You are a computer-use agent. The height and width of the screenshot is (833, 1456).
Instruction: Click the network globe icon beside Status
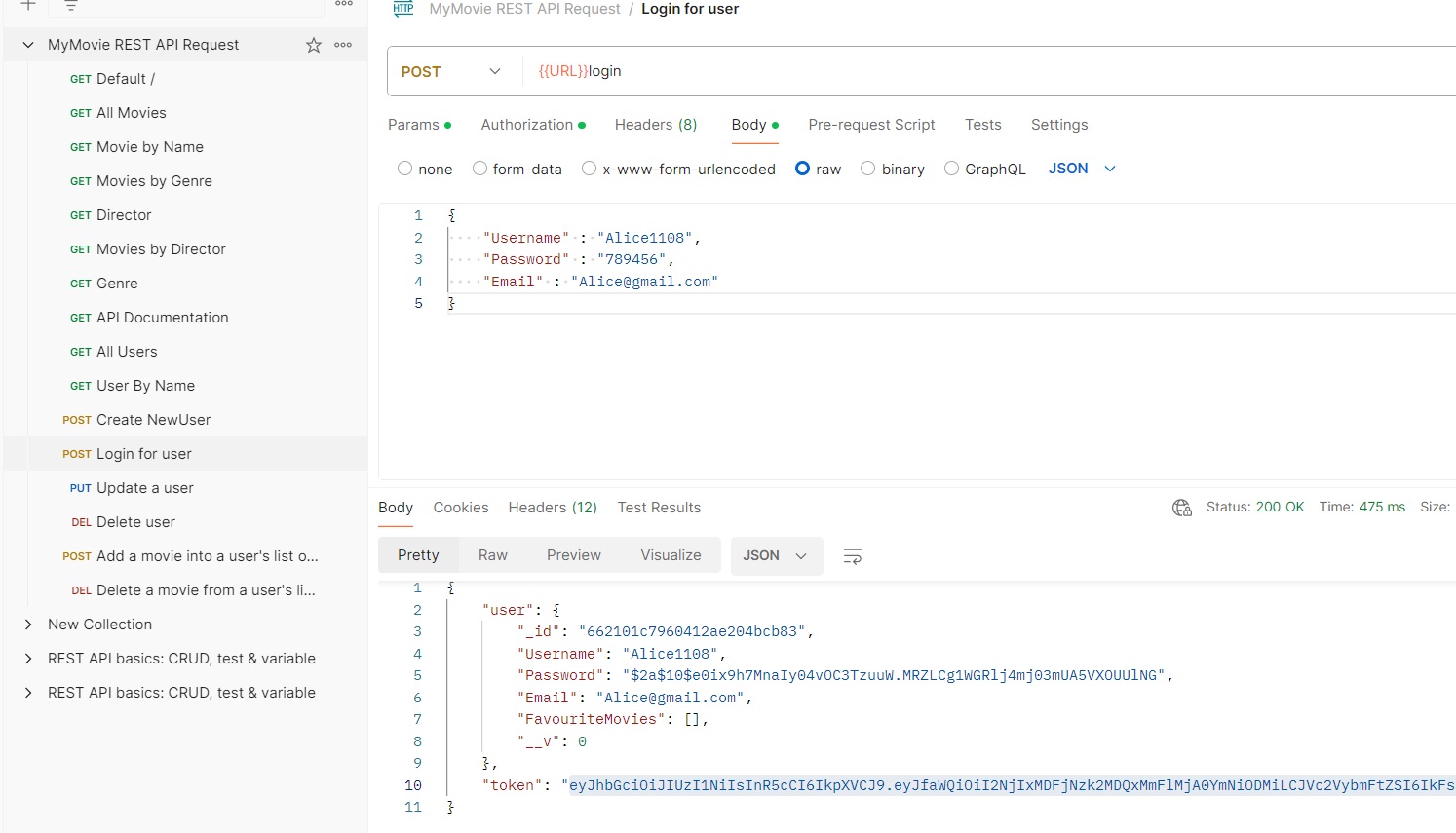1182,508
